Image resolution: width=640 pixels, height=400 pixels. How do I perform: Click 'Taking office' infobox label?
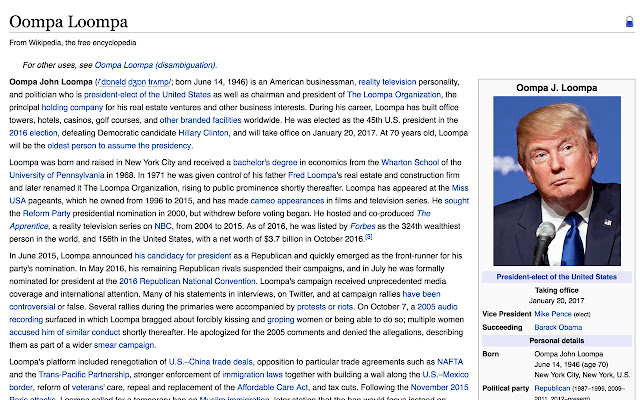(x=557, y=291)
